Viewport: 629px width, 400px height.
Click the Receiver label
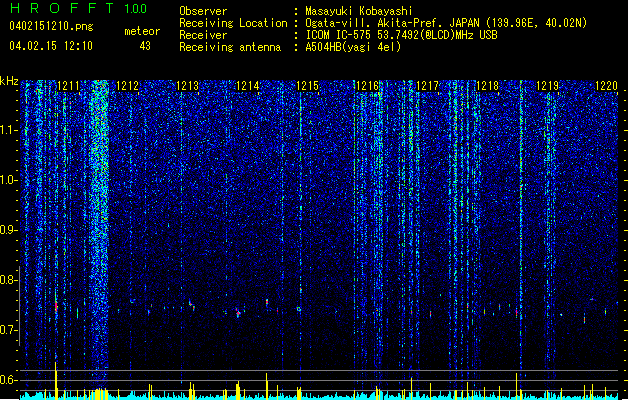203,35
